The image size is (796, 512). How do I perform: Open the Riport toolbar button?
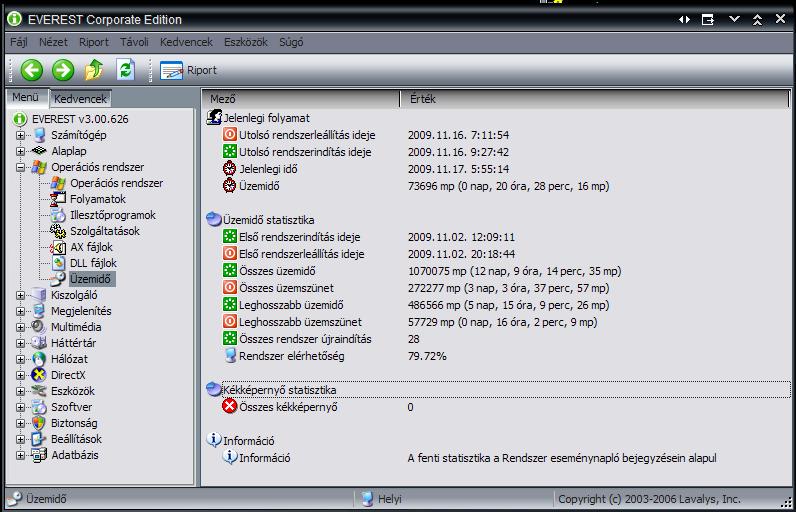[x=188, y=70]
